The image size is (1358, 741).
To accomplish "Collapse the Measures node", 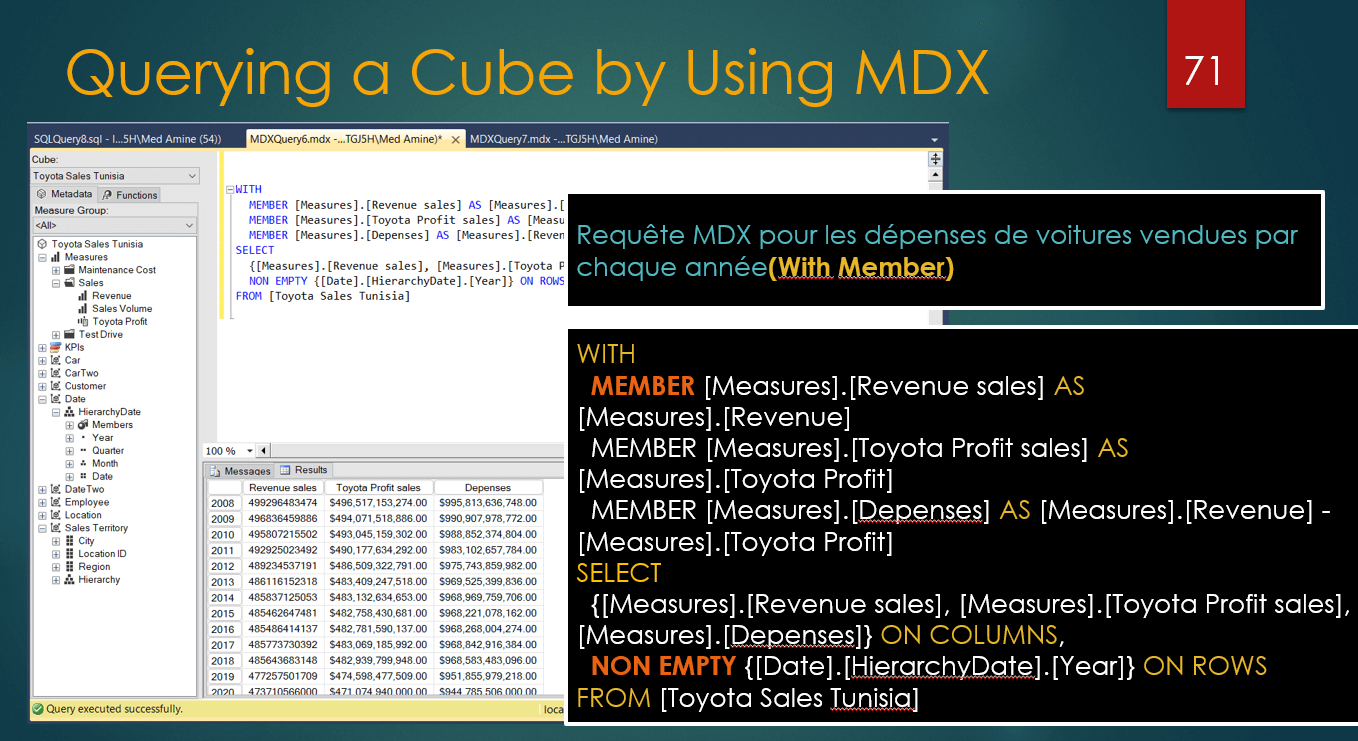I will pos(42,257).
